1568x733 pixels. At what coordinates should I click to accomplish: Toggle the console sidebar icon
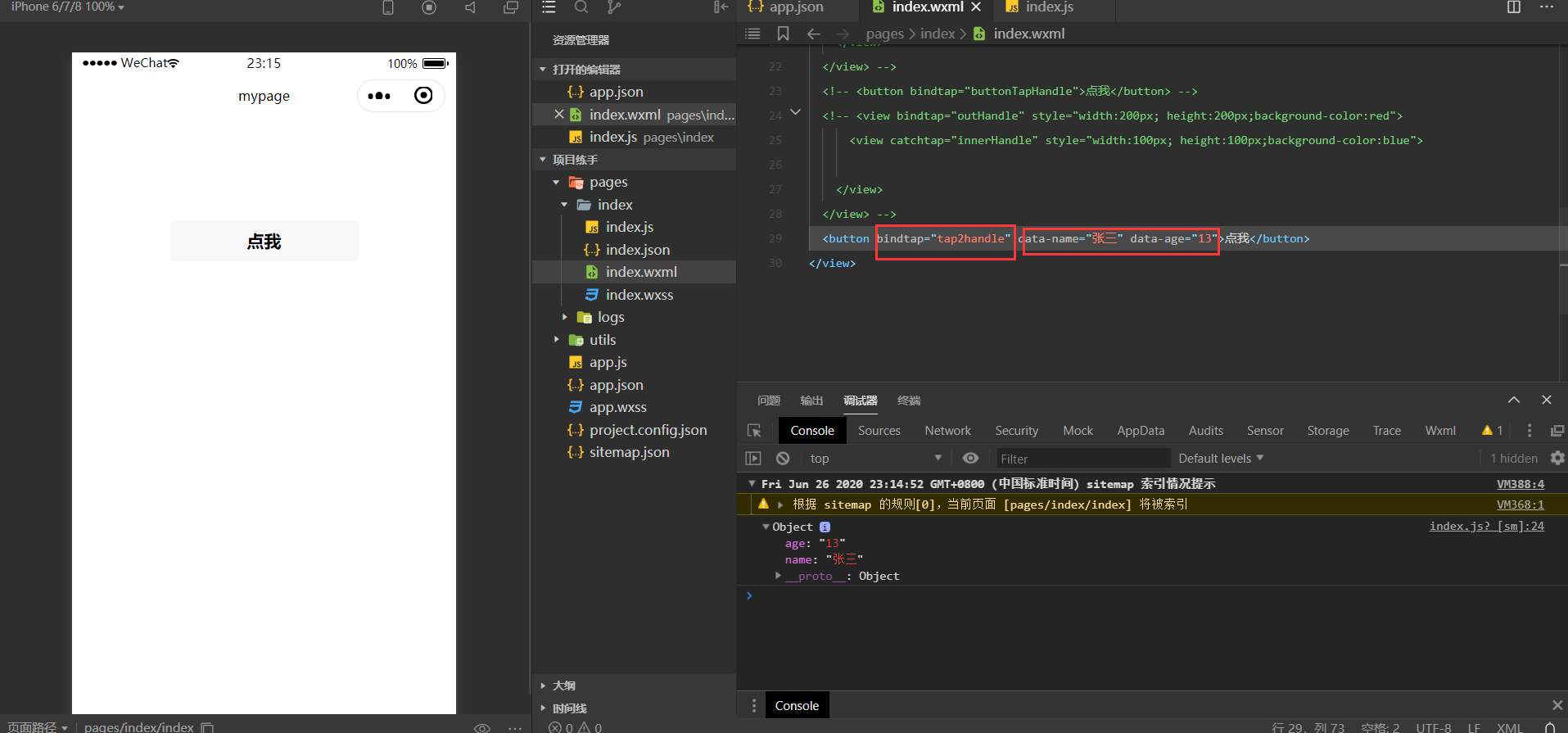point(753,459)
